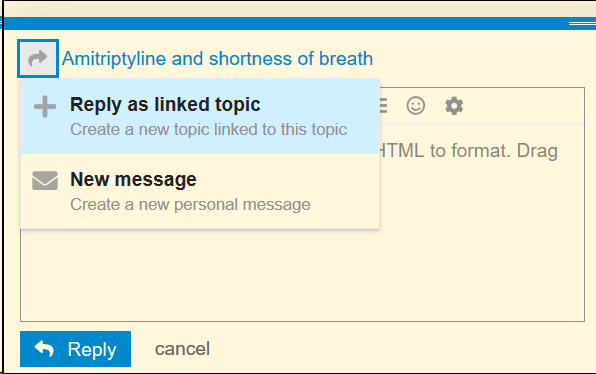The image size is (596, 374).
Task: Submit using the blue Reply button
Action: pyautogui.click(x=75, y=349)
